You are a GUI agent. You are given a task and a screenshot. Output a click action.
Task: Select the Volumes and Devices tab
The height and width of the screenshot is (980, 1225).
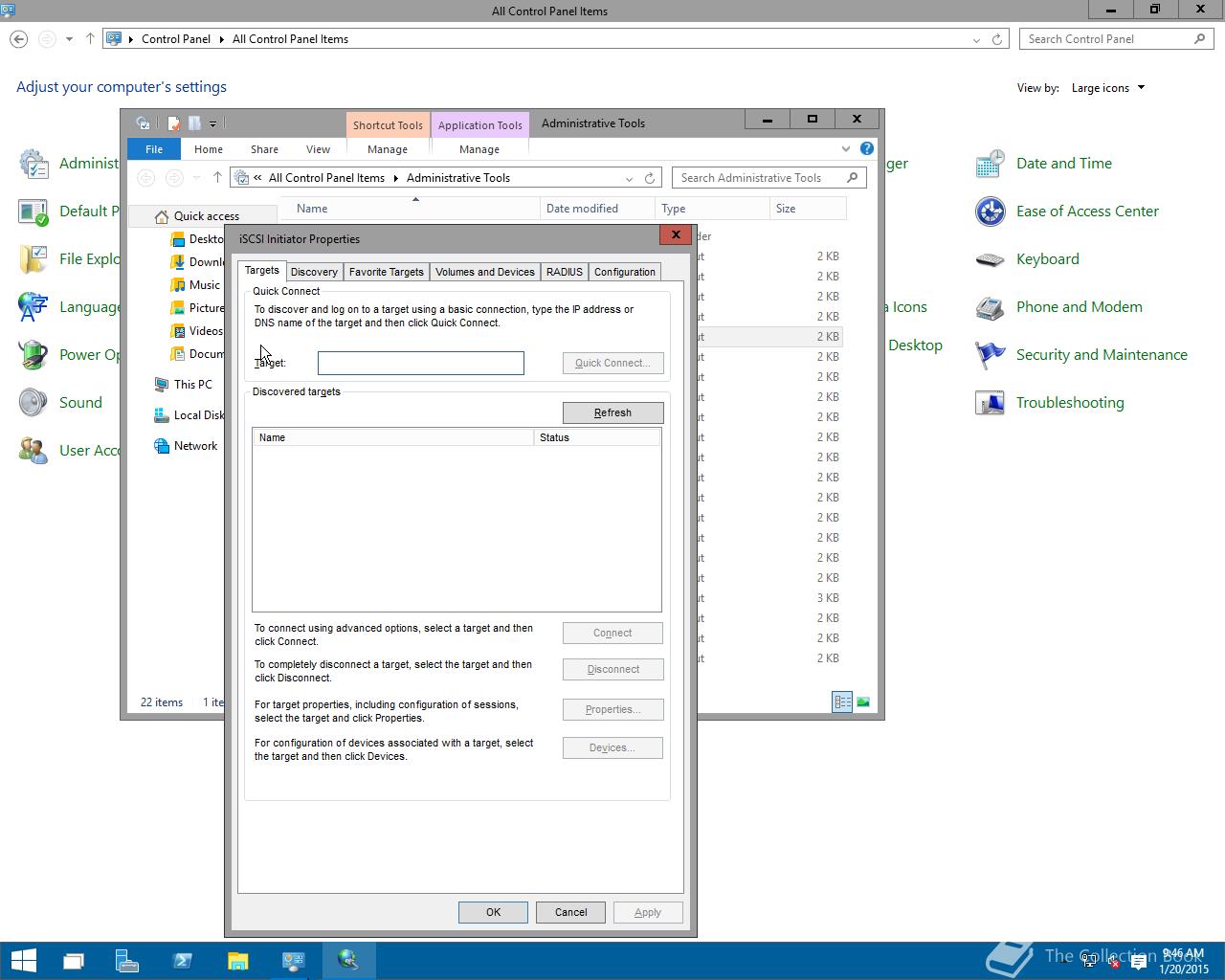(x=484, y=272)
